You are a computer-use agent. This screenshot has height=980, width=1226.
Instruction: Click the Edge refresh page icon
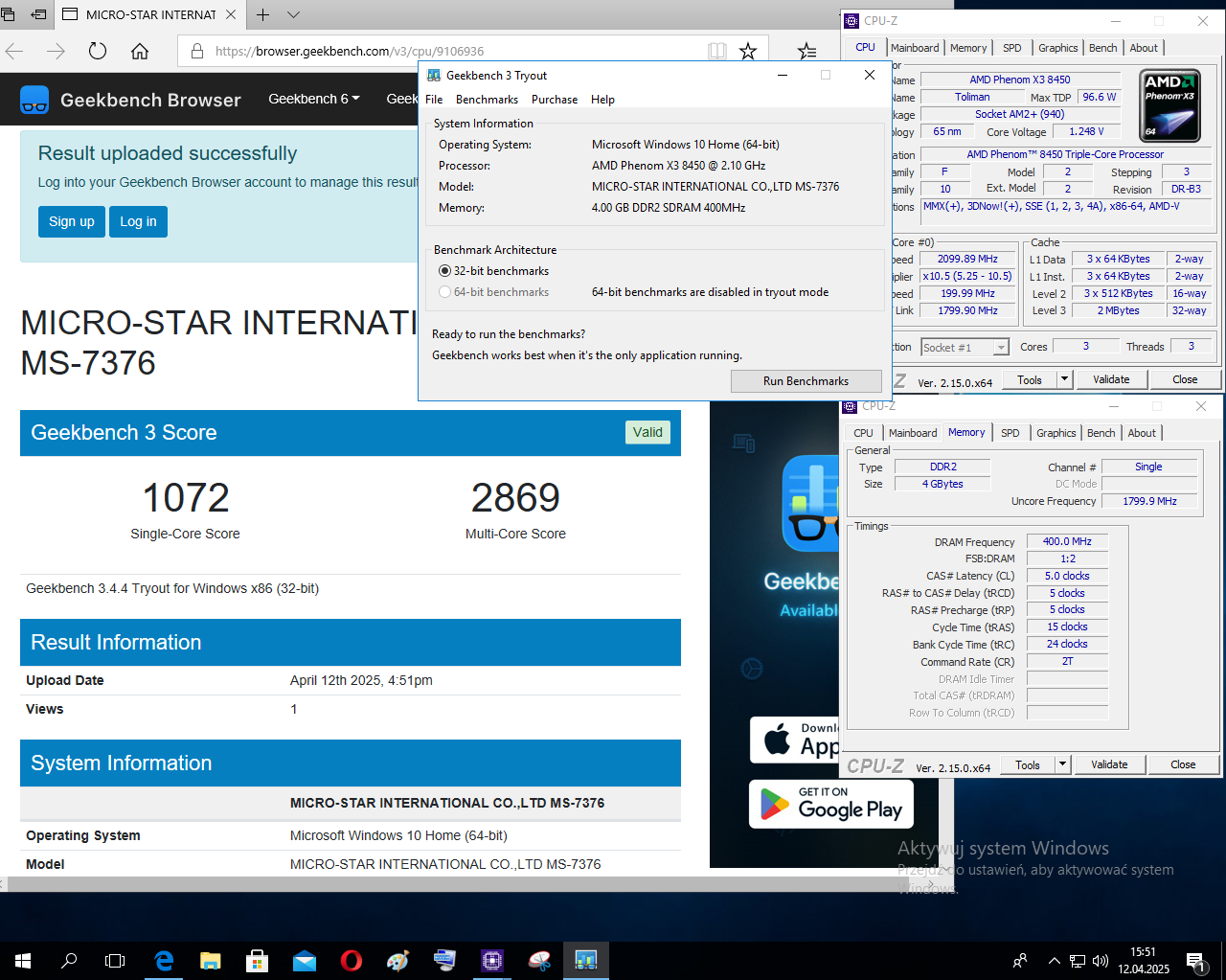click(x=98, y=51)
